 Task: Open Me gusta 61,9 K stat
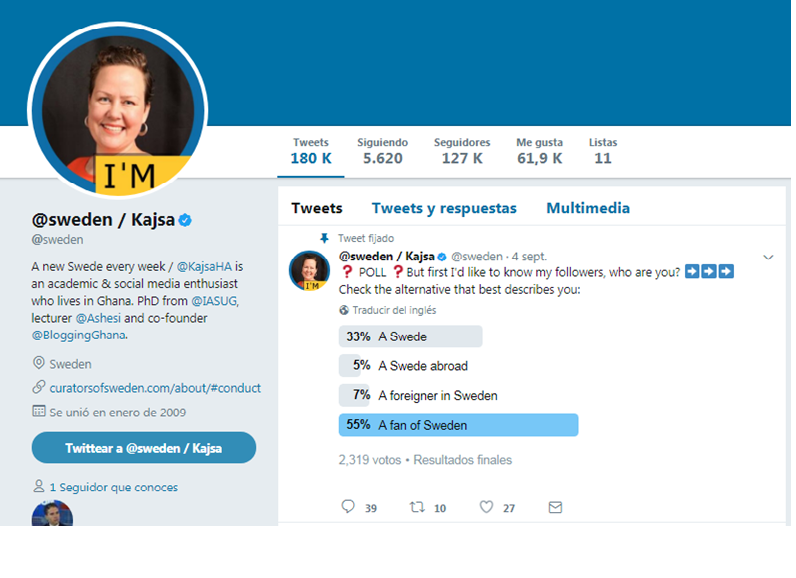(x=540, y=151)
